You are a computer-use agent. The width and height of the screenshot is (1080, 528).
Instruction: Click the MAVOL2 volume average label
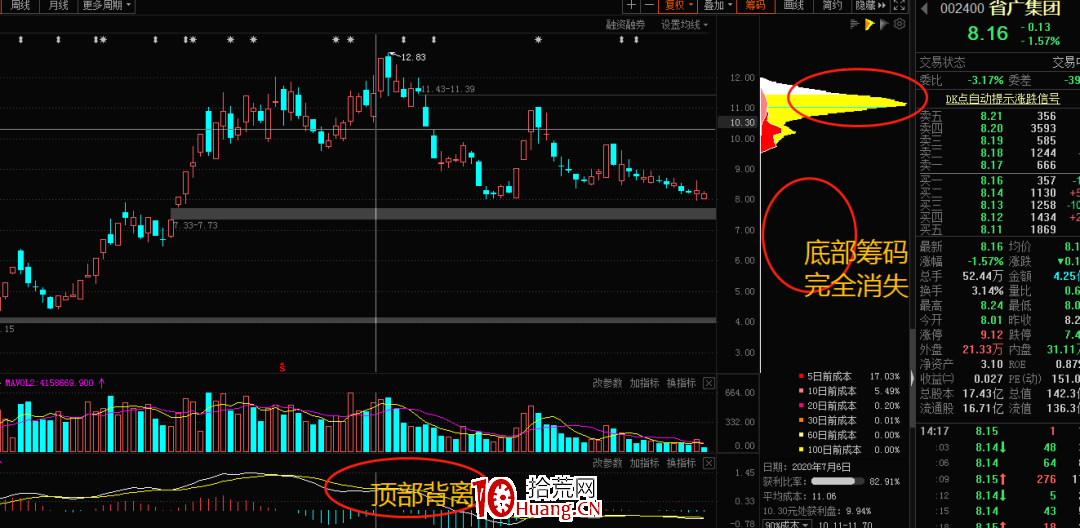pyautogui.click(x=49, y=382)
